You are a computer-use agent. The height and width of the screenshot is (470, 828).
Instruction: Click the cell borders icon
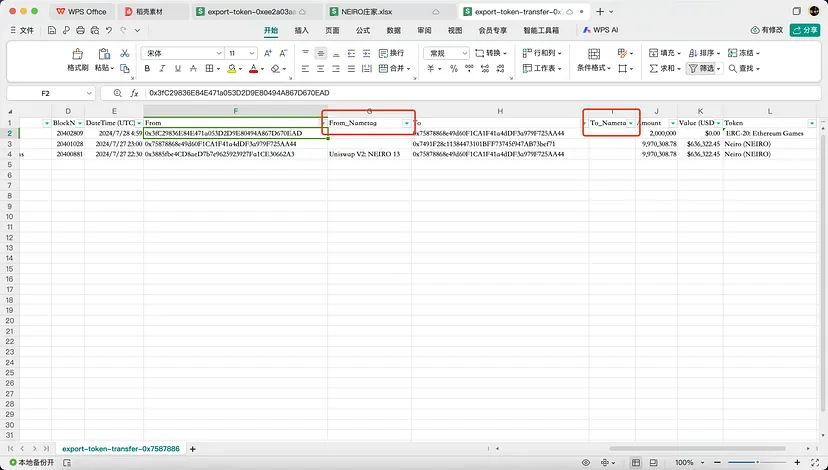[x=210, y=69]
